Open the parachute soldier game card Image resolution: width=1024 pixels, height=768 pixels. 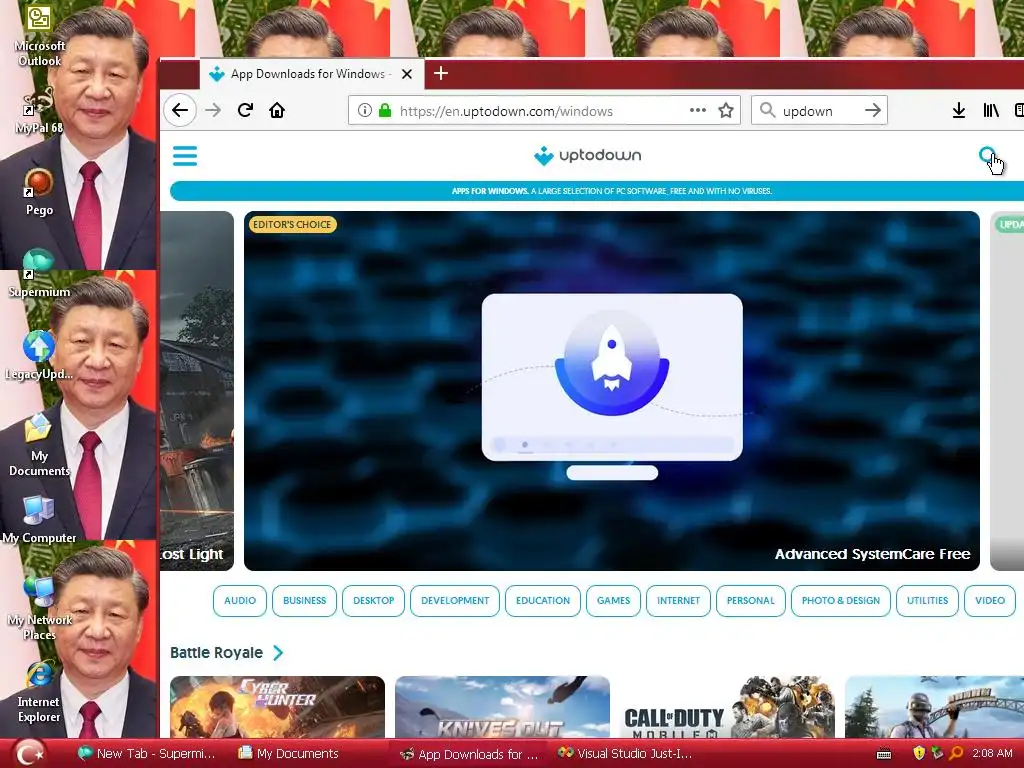[x=934, y=707]
